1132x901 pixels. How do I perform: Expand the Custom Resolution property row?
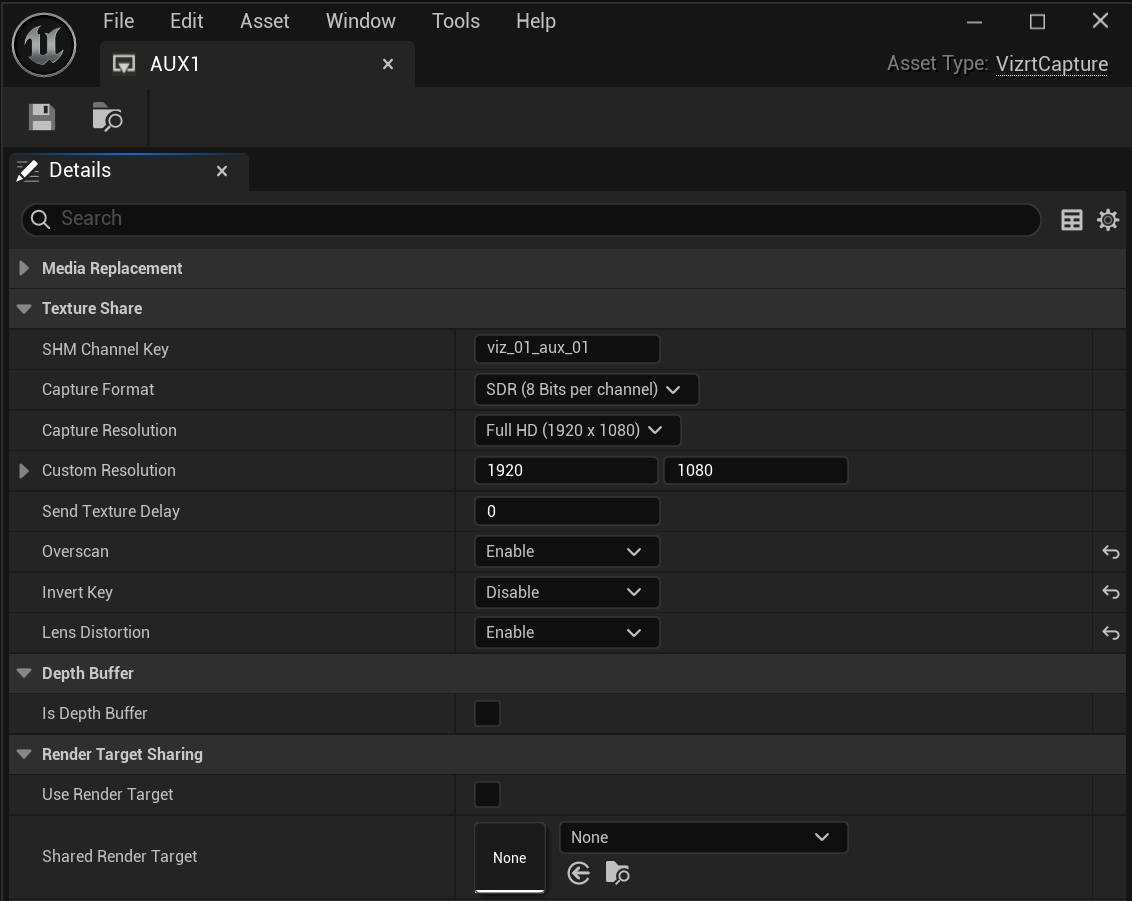click(x=24, y=471)
